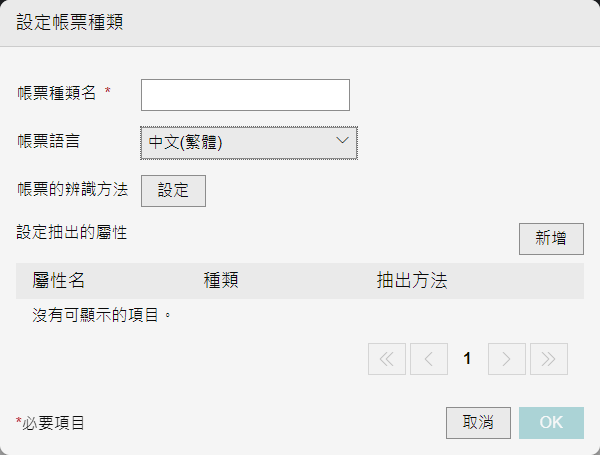This screenshot has width=600, height=455.
Task: Go to previous page with single left chevron
Action: coord(429,359)
